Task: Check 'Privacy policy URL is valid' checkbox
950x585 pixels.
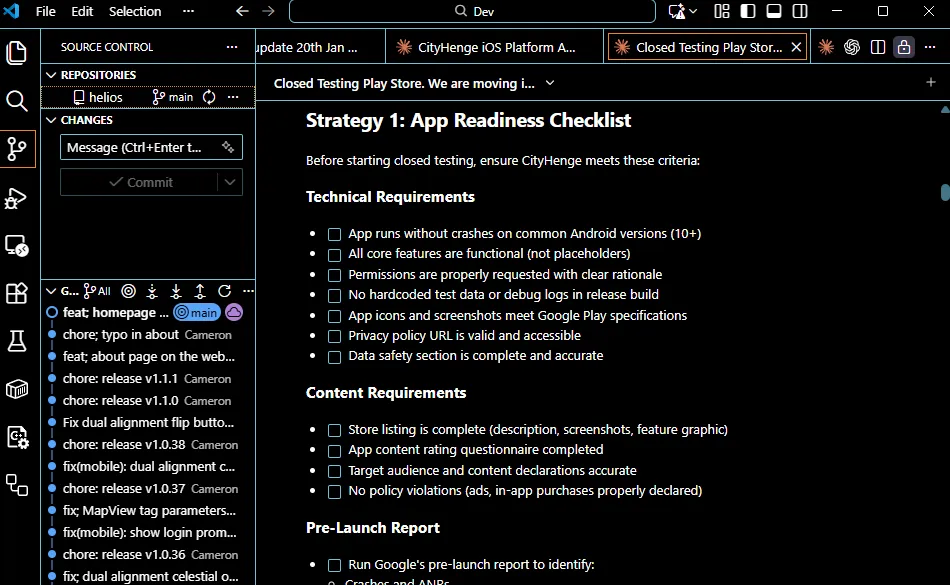Action: [x=334, y=336]
